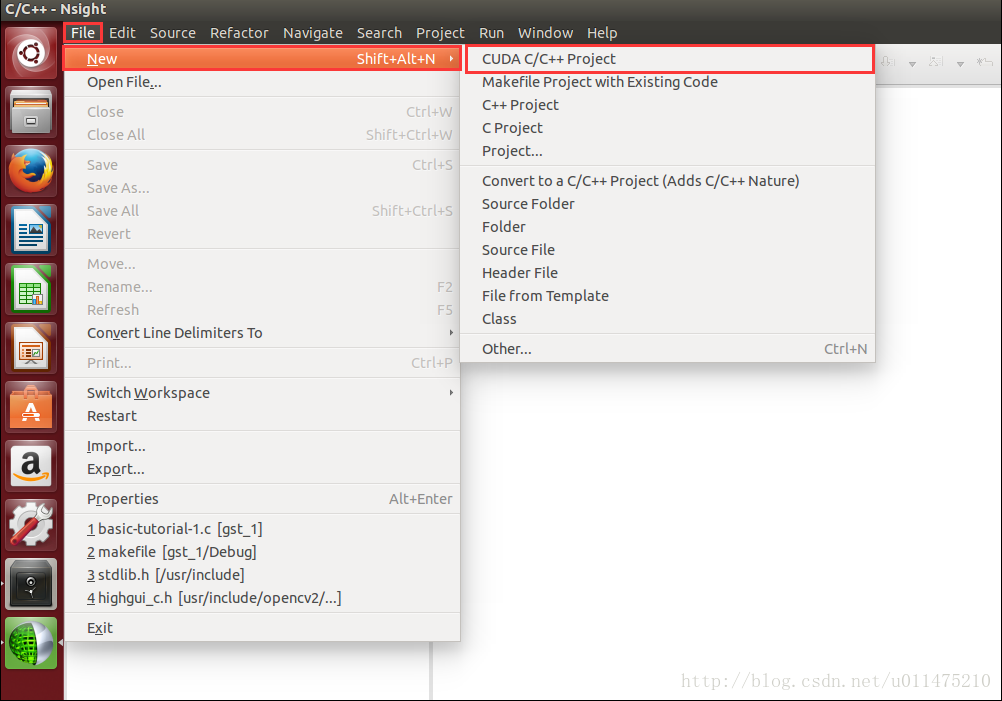The image size is (1002, 701).
Task: Select Restart in the File menu
Action: [x=262, y=416]
